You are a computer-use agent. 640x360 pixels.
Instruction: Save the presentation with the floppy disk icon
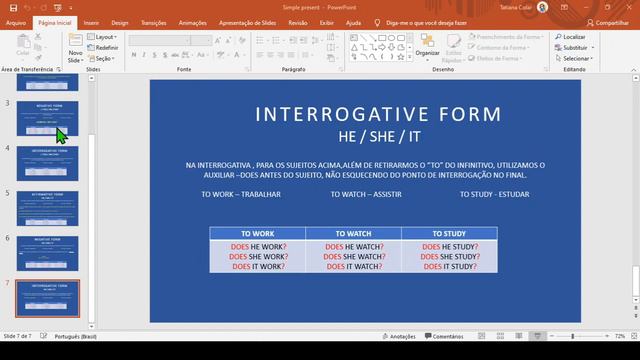[13, 8]
